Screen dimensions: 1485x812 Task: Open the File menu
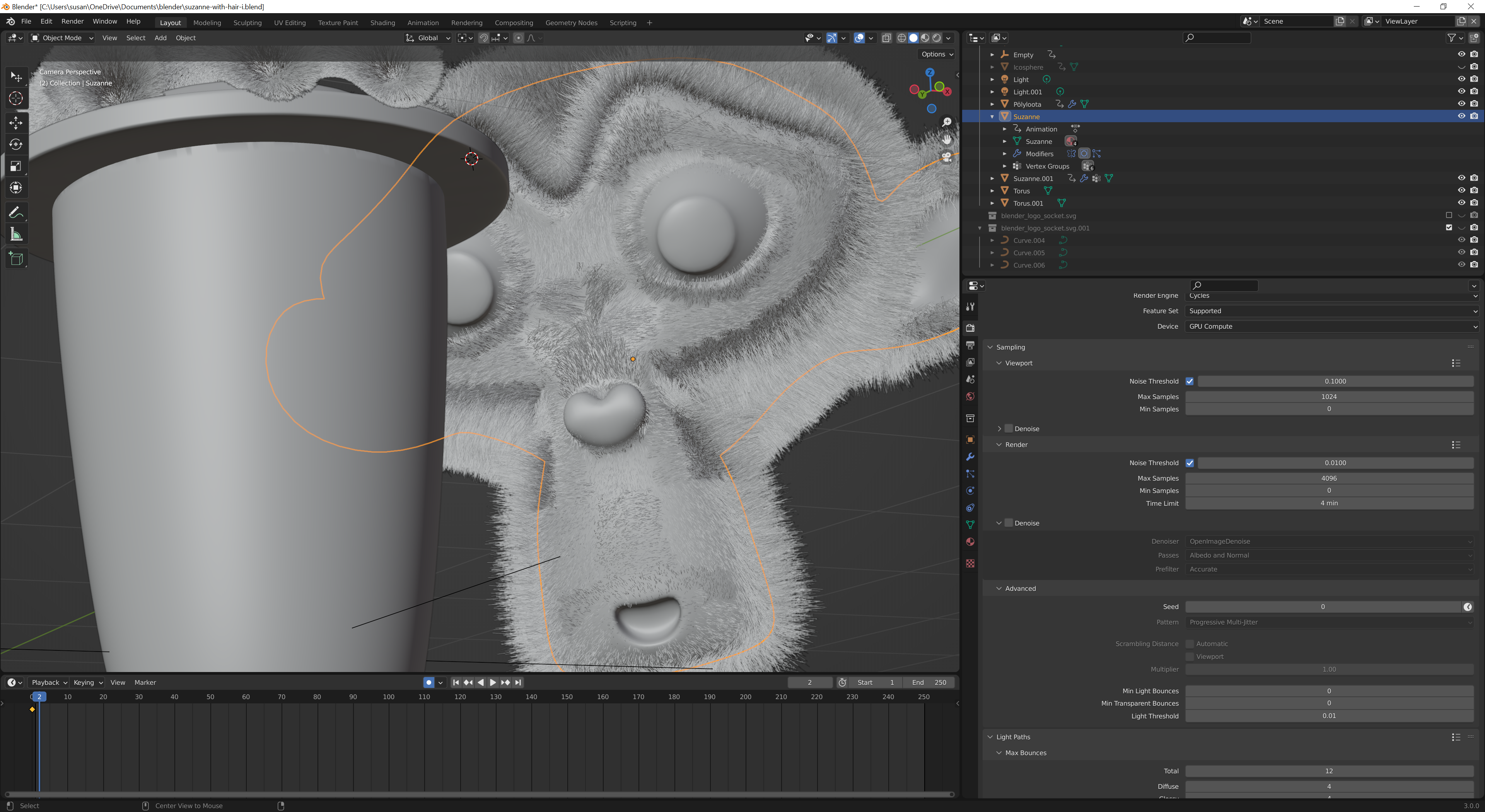(x=26, y=21)
